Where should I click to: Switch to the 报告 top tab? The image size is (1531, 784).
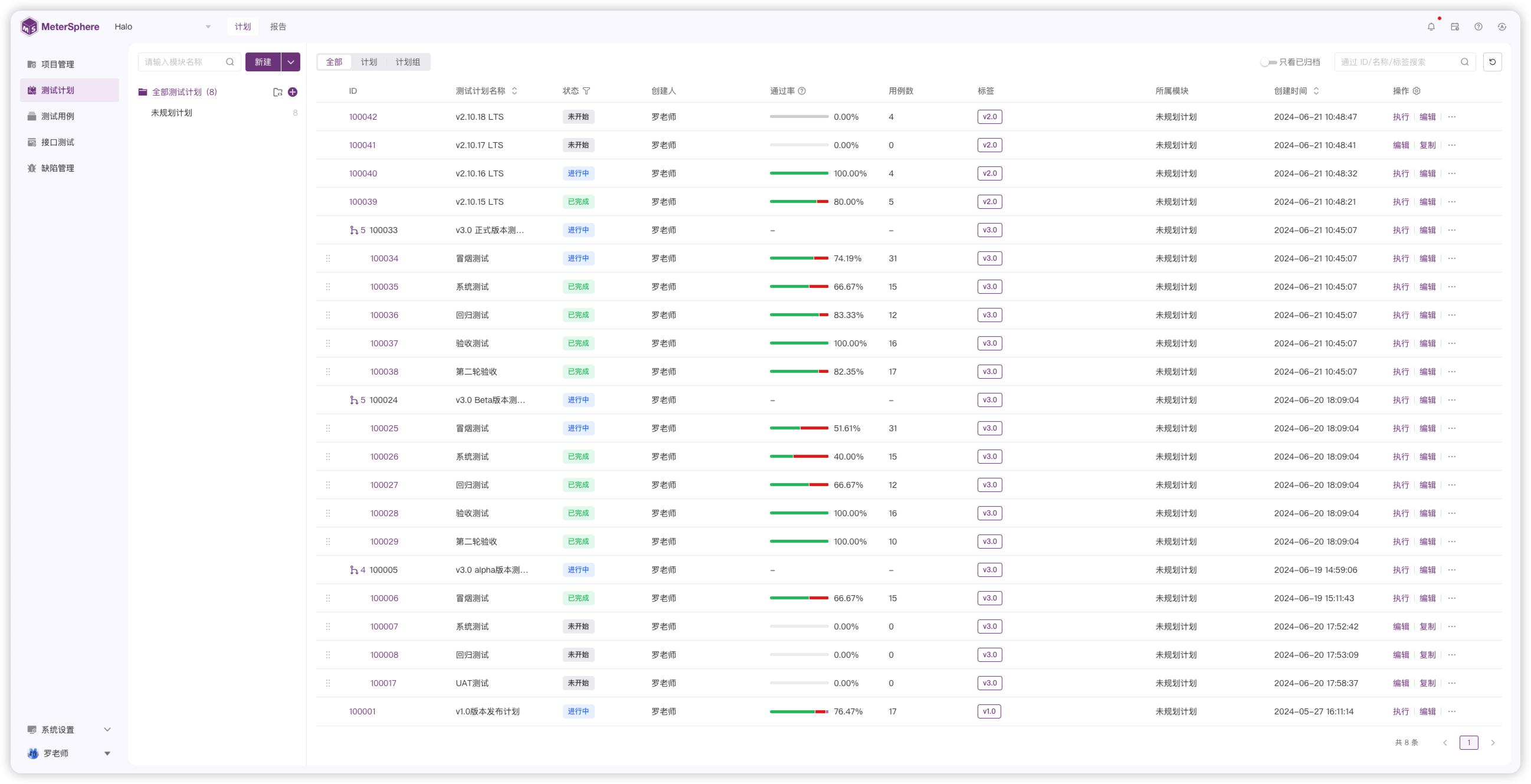click(x=277, y=27)
